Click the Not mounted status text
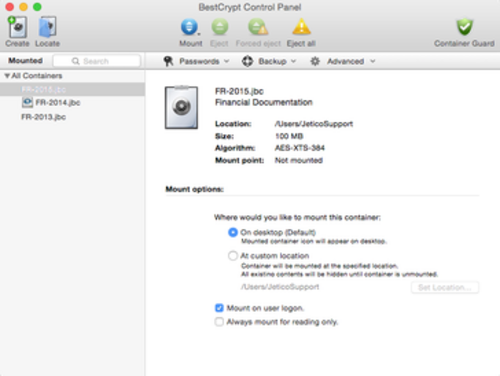 pos(299,160)
